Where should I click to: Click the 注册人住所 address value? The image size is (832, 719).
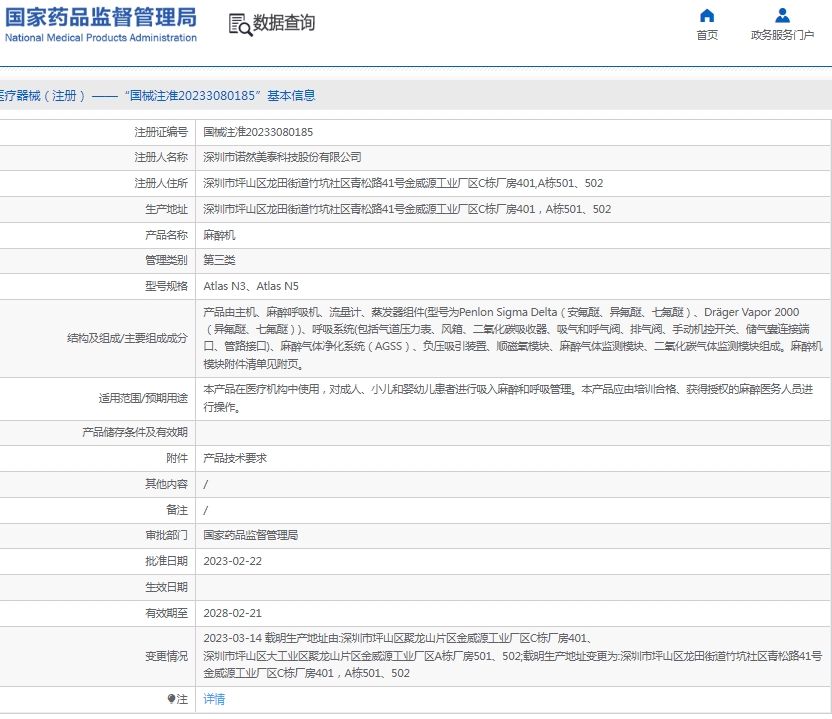tap(403, 184)
